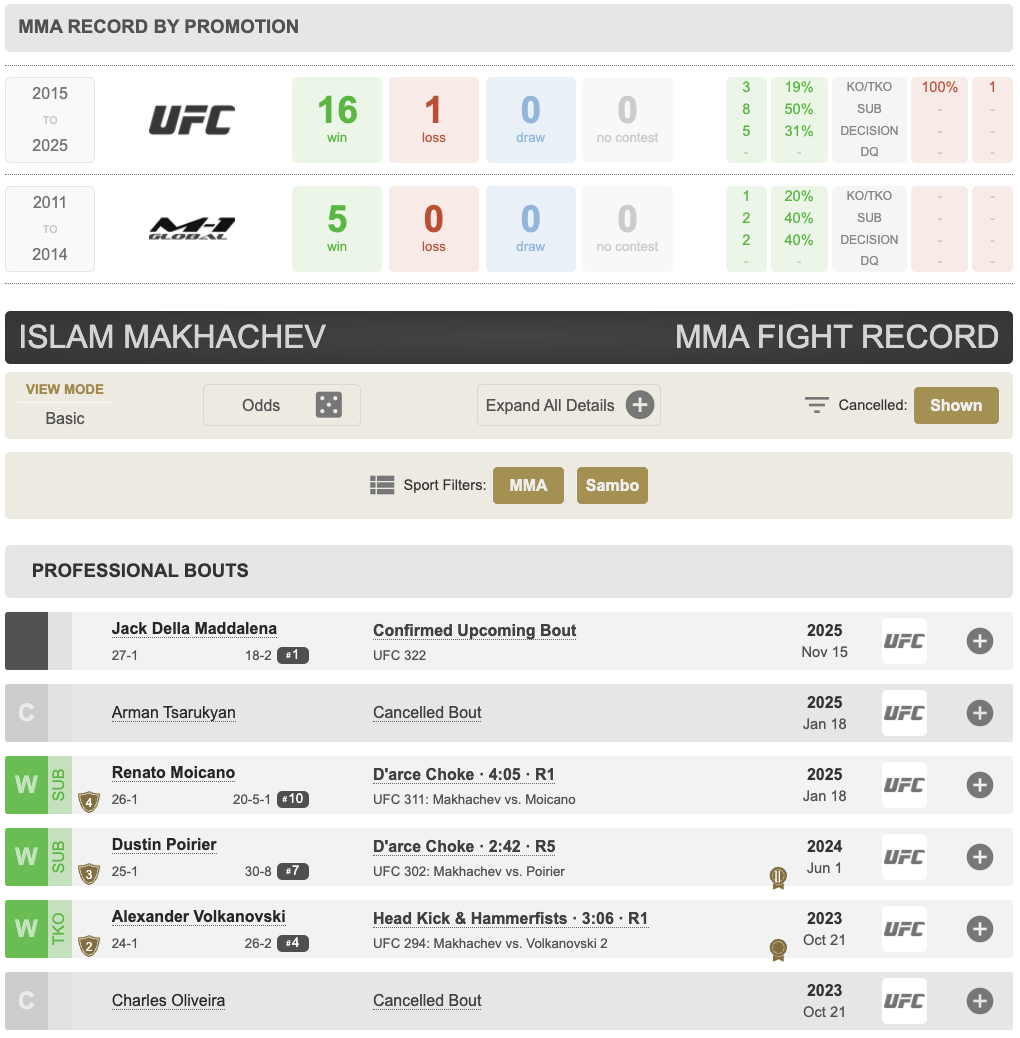Expand details for the Renato Moicano bout
1020x1038 pixels.
pos(979,785)
